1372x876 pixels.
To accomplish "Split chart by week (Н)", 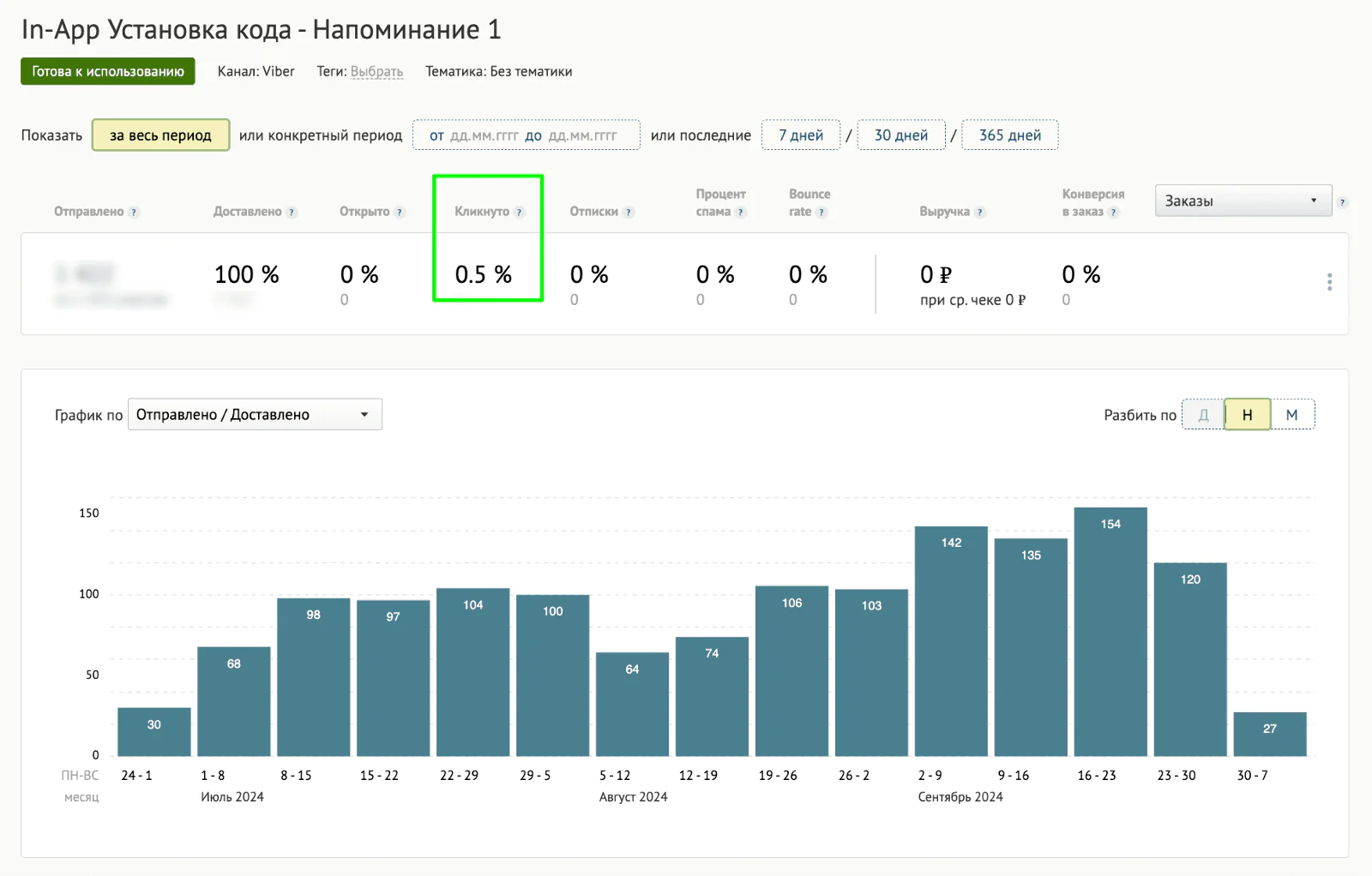I will tap(1248, 415).
